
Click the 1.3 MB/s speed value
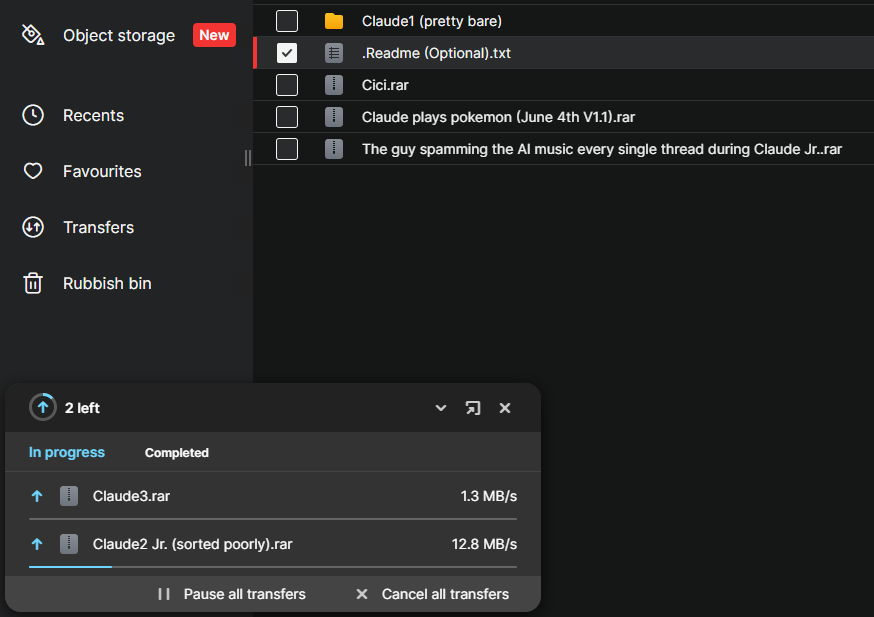pos(488,496)
